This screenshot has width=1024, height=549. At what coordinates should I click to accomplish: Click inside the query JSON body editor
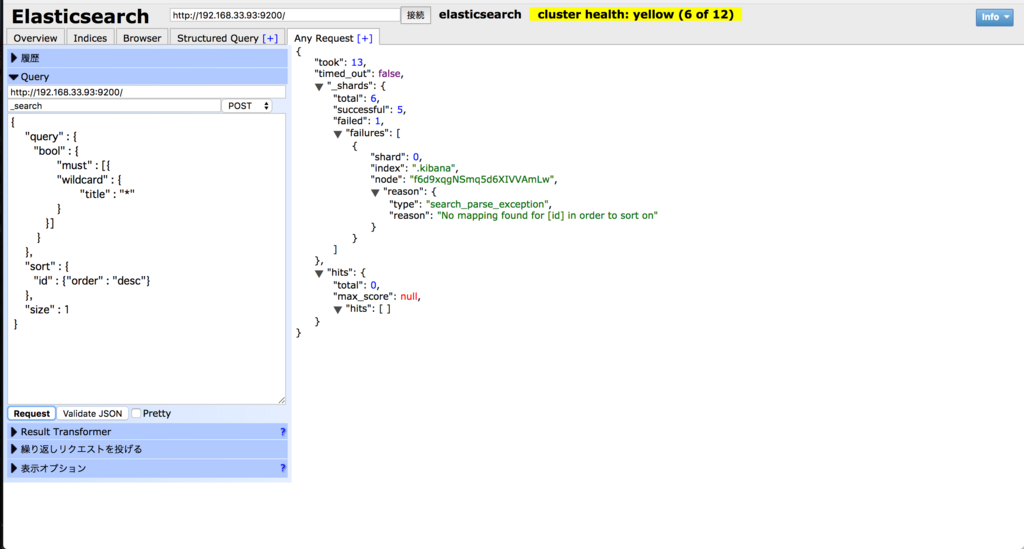point(146,259)
